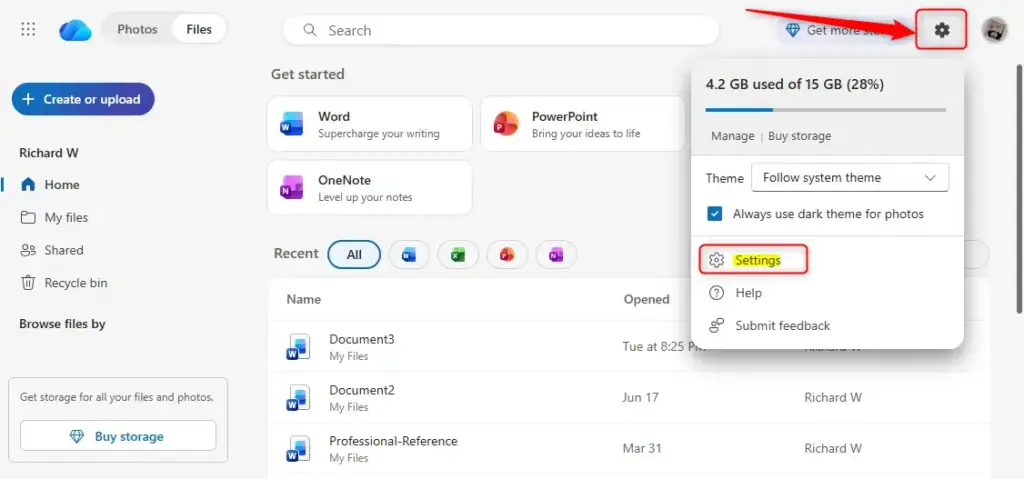1024x479 pixels.
Task: Click the storage usage progress bar
Action: click(825, 110)
